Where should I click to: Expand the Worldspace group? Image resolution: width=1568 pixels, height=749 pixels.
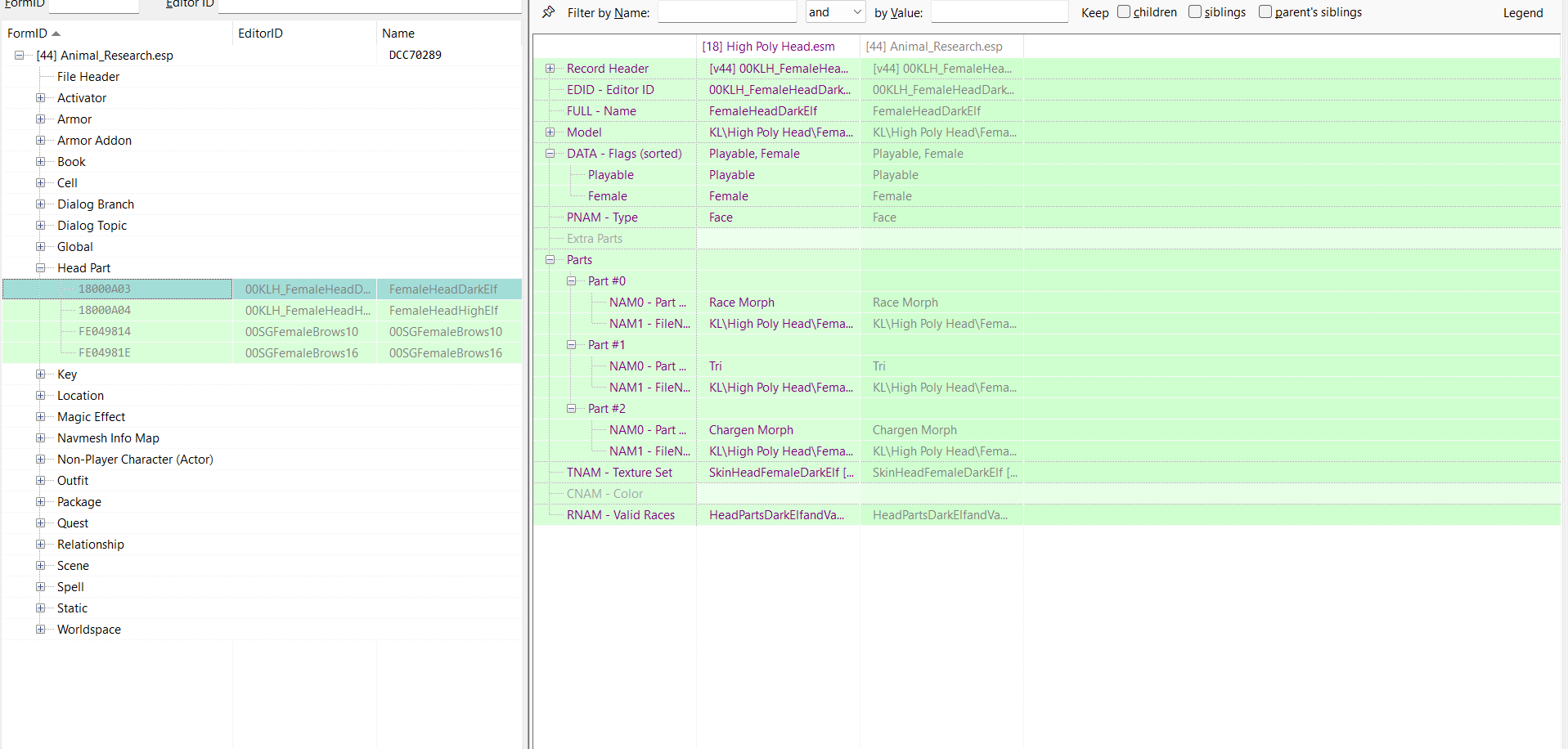tap(40, 630)
